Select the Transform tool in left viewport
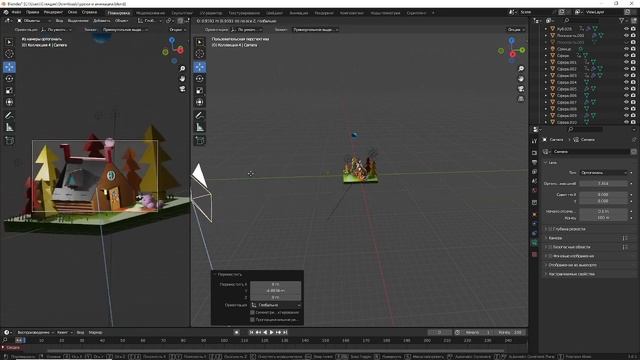The image size is (640, 360). (9, 102)
